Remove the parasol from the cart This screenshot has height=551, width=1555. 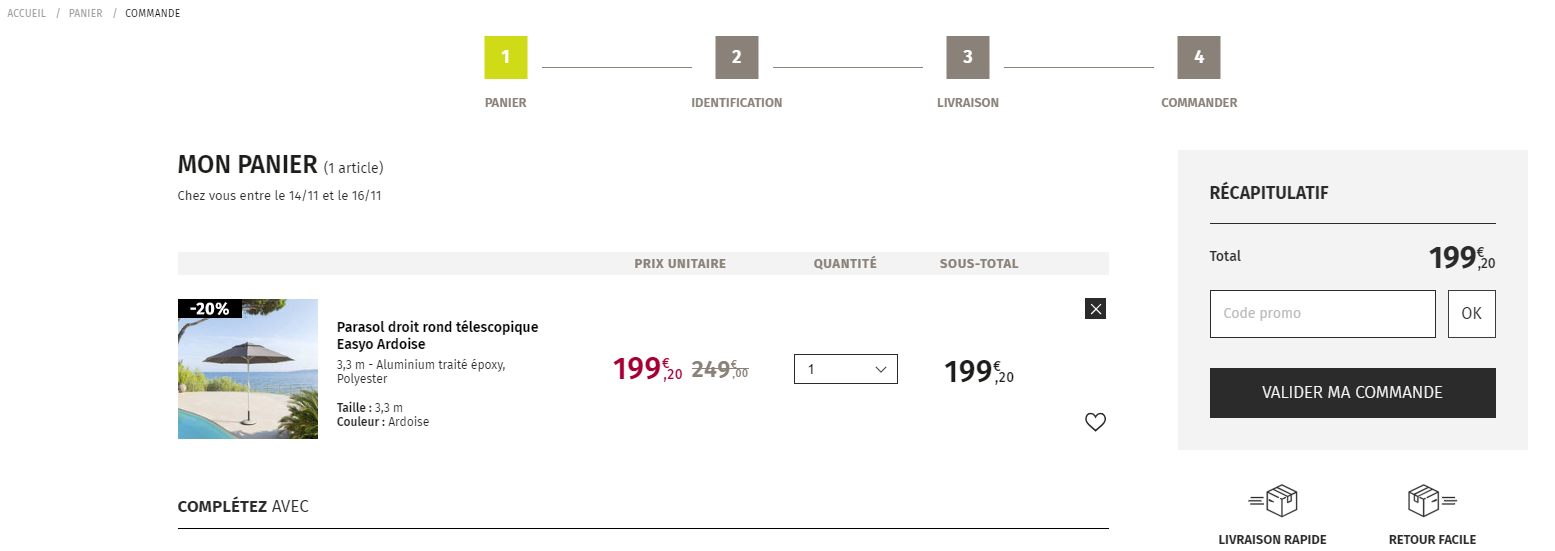coord(1095,309)
